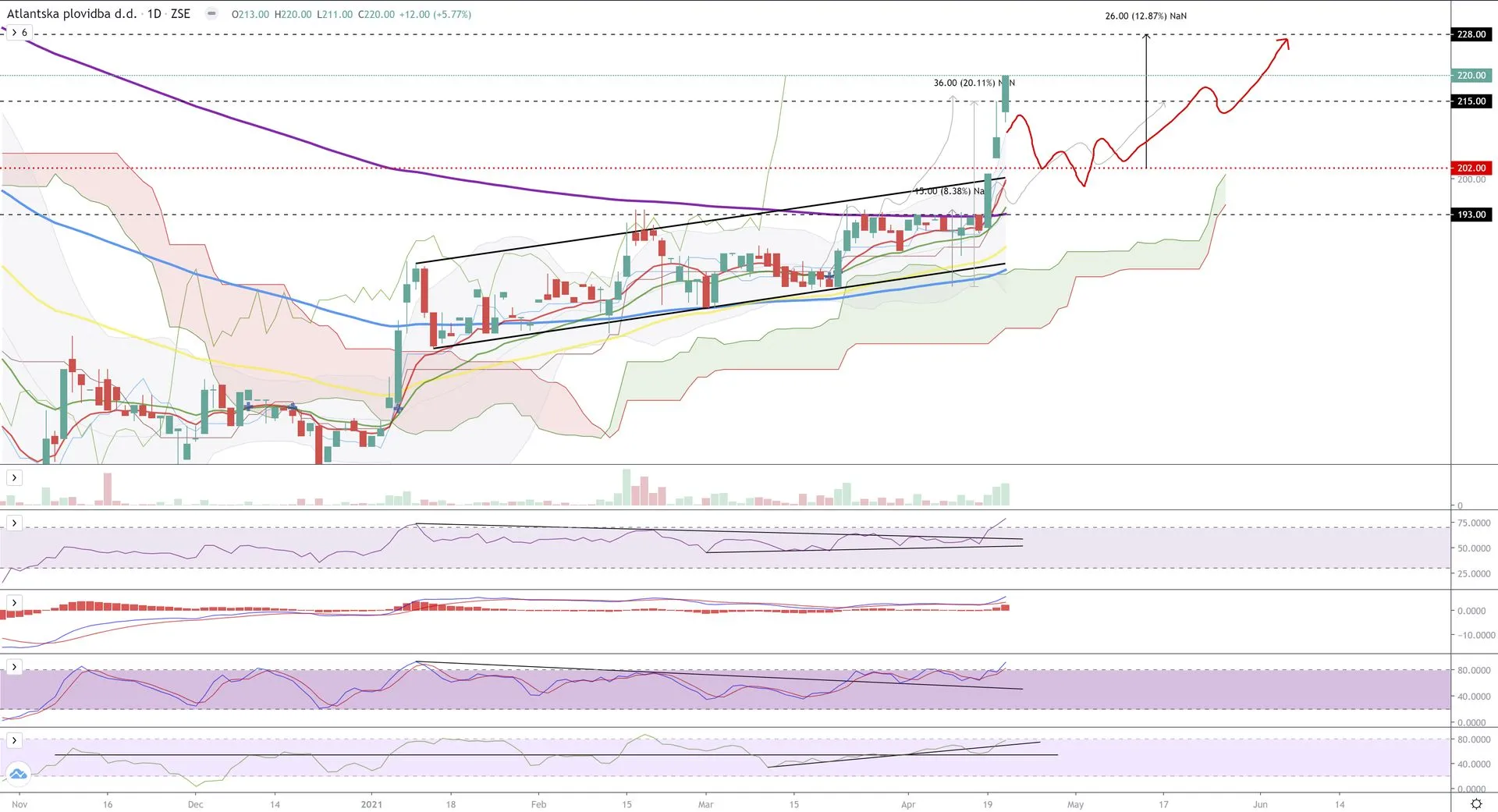Click the Atlantska plovidba d.d. symbol title
This screenshot has width=1498, height=812.
point(72,14)
